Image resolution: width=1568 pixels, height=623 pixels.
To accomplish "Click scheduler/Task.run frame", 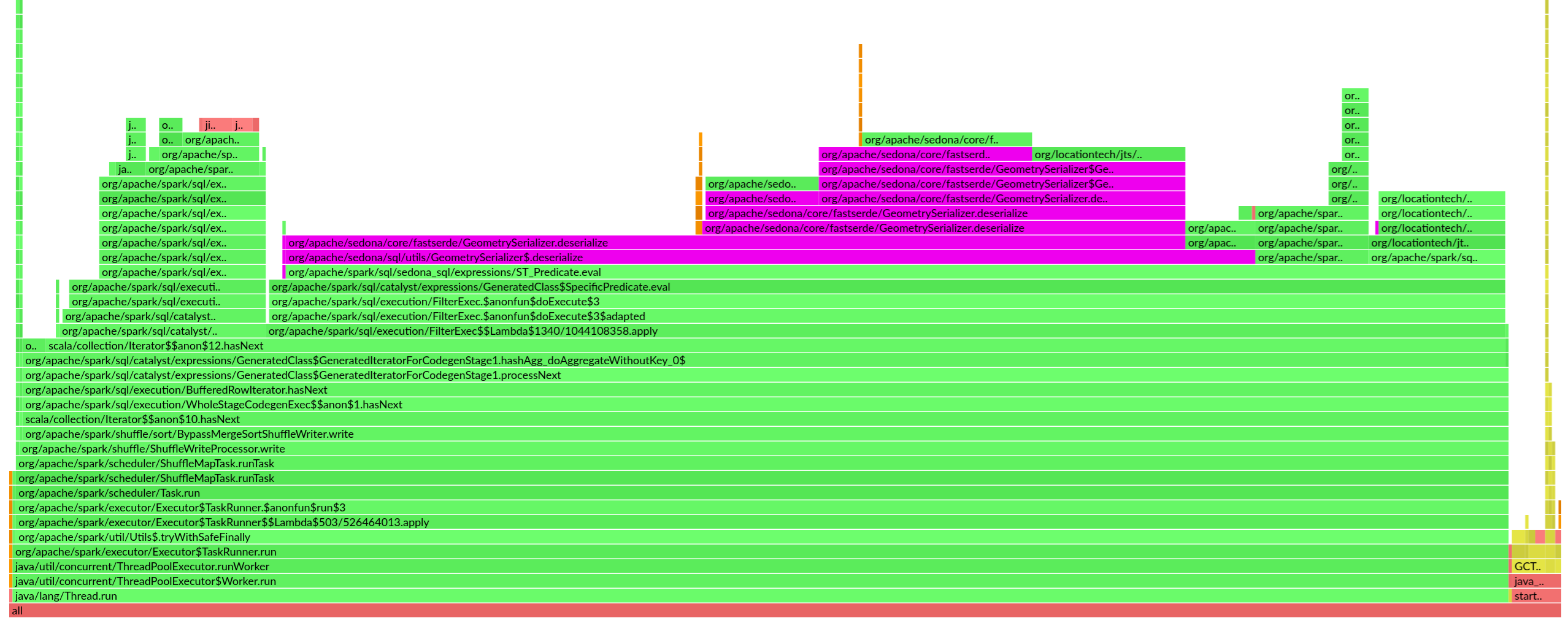I will tap(761, 492).
